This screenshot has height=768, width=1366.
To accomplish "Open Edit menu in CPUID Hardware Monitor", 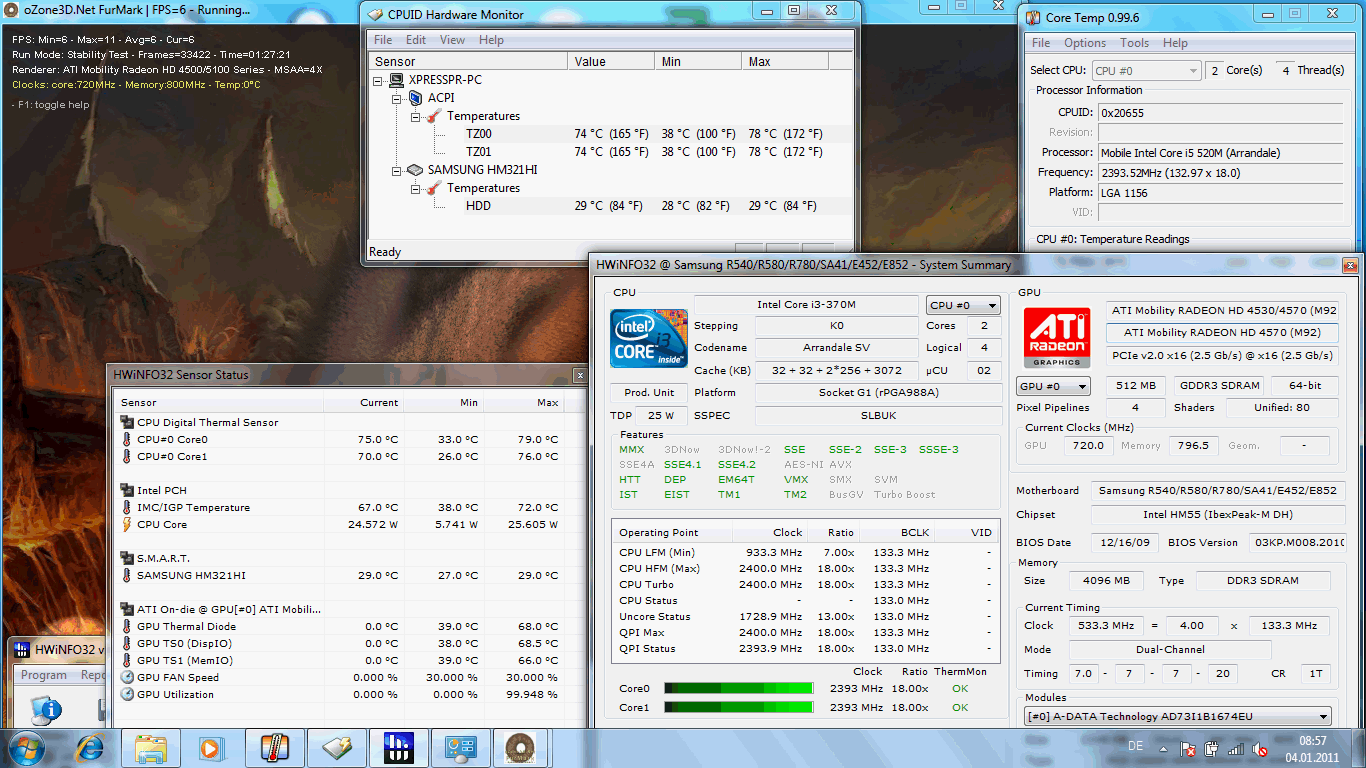I will pyautogui.click(x=416, y=40).
